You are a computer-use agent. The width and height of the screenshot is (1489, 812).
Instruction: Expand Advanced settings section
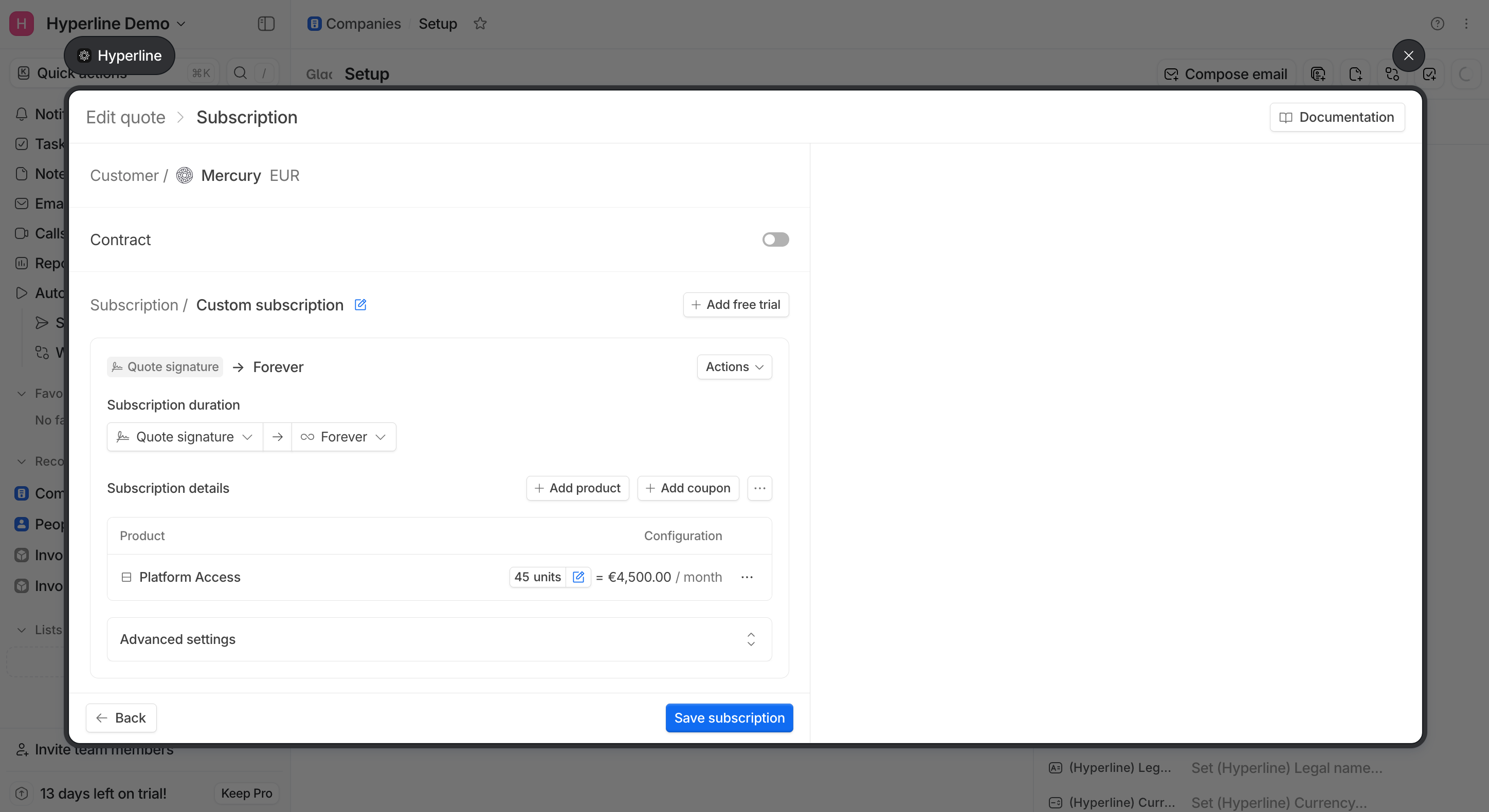click(439, 639)
